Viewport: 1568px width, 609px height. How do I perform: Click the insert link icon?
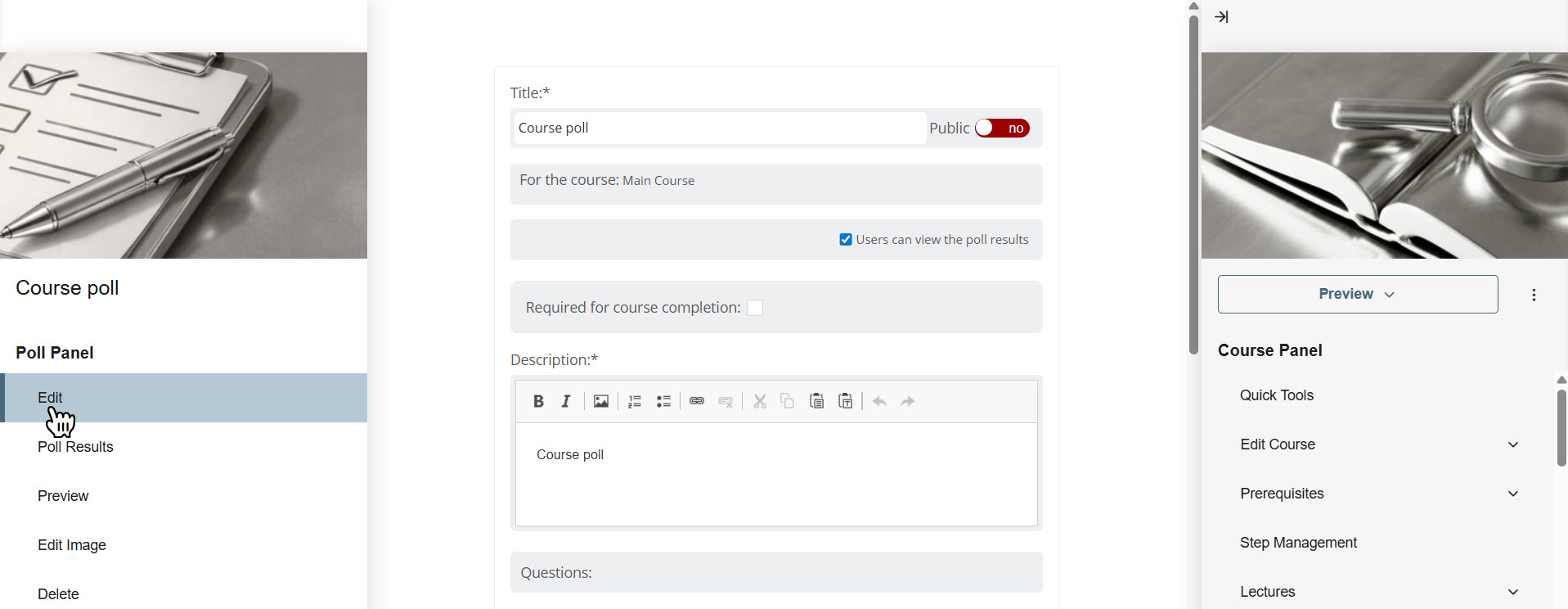(x=697, y=401)
